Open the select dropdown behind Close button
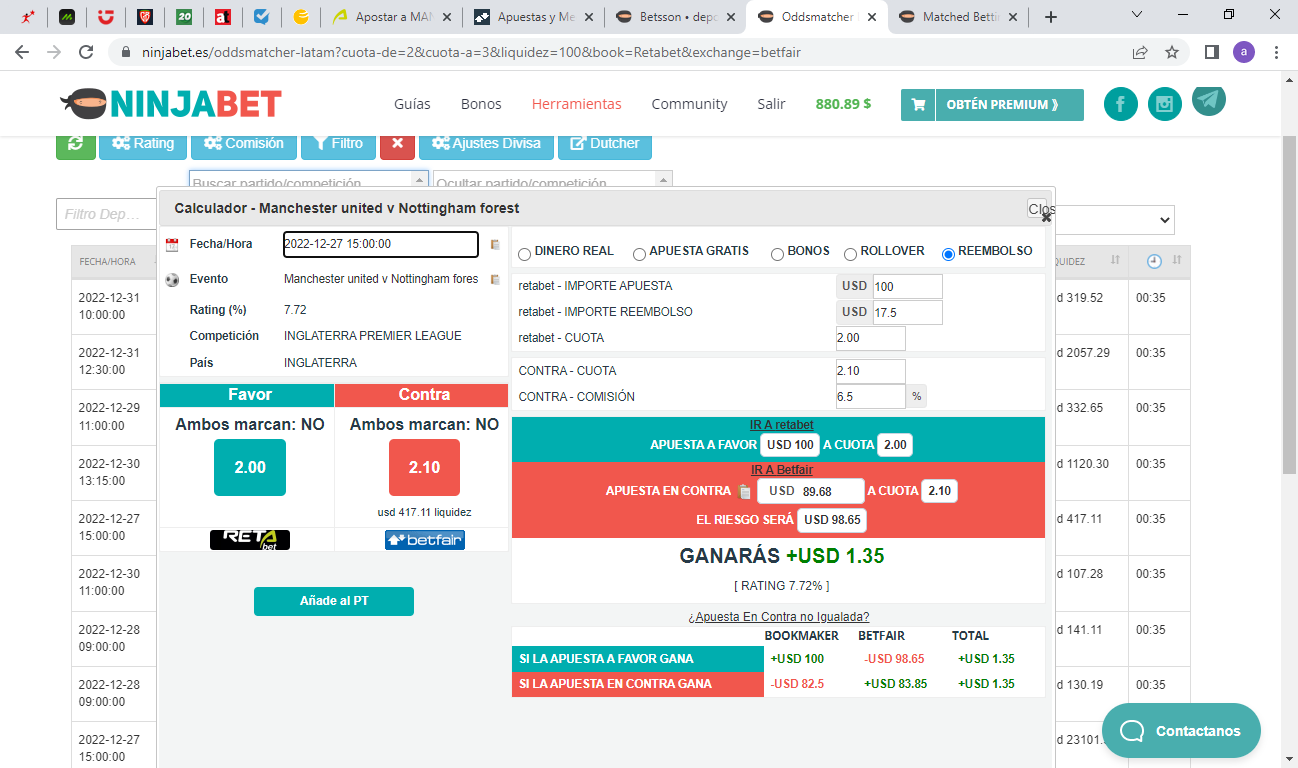The image size is (1298, 768). coord(1114,219)
